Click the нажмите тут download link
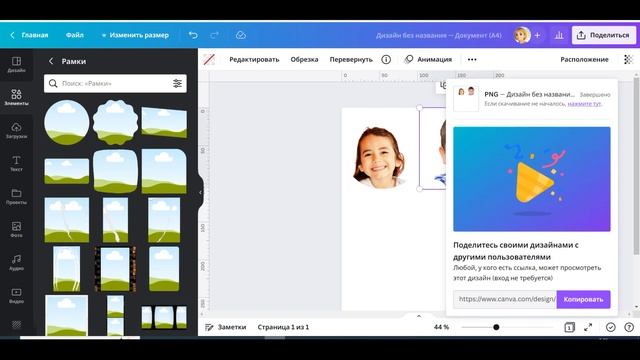Viewport: 640px width, 360px height. (x=584, y=104)
